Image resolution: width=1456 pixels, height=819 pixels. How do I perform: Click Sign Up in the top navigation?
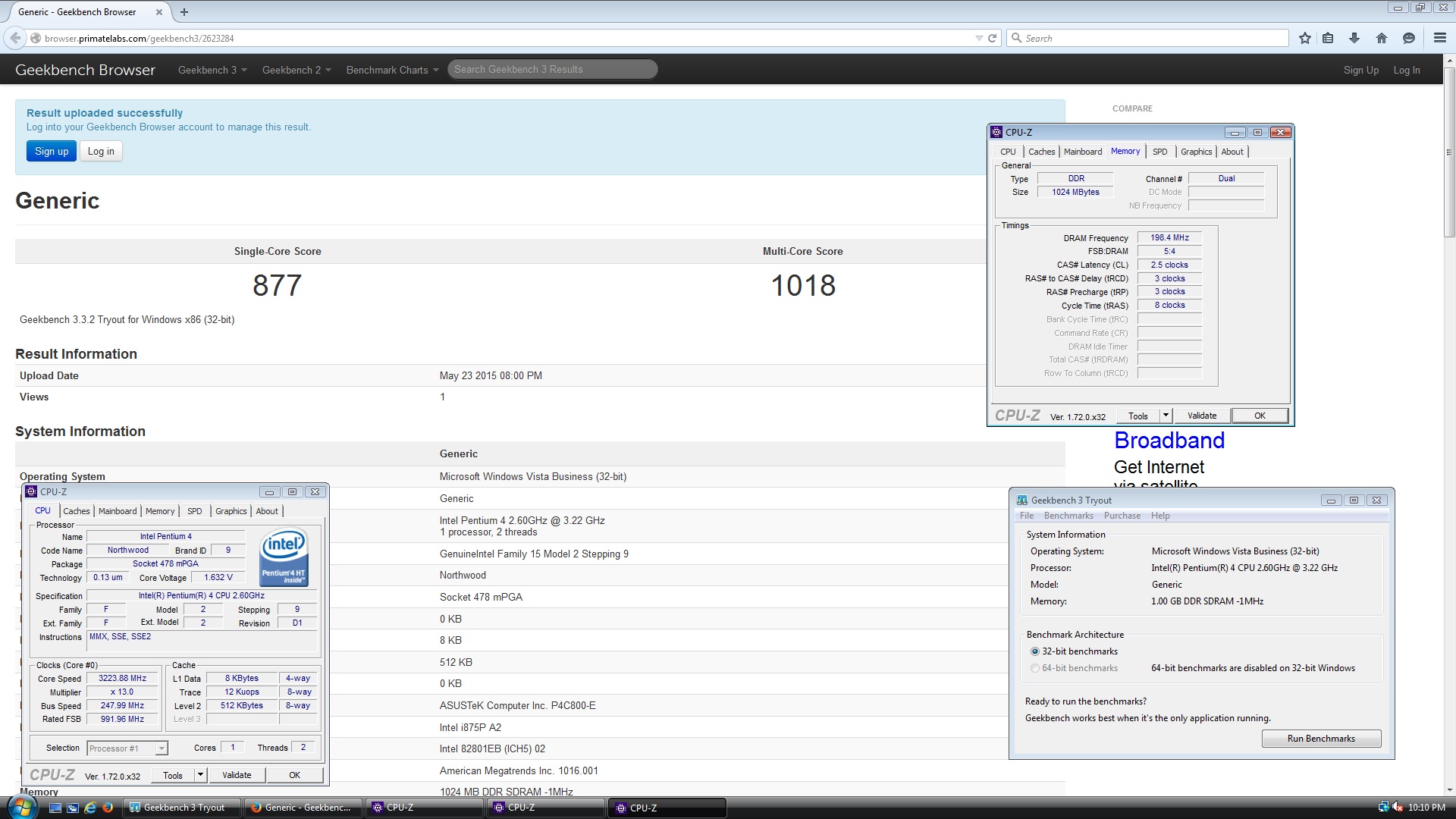(x=1360, y=70)
